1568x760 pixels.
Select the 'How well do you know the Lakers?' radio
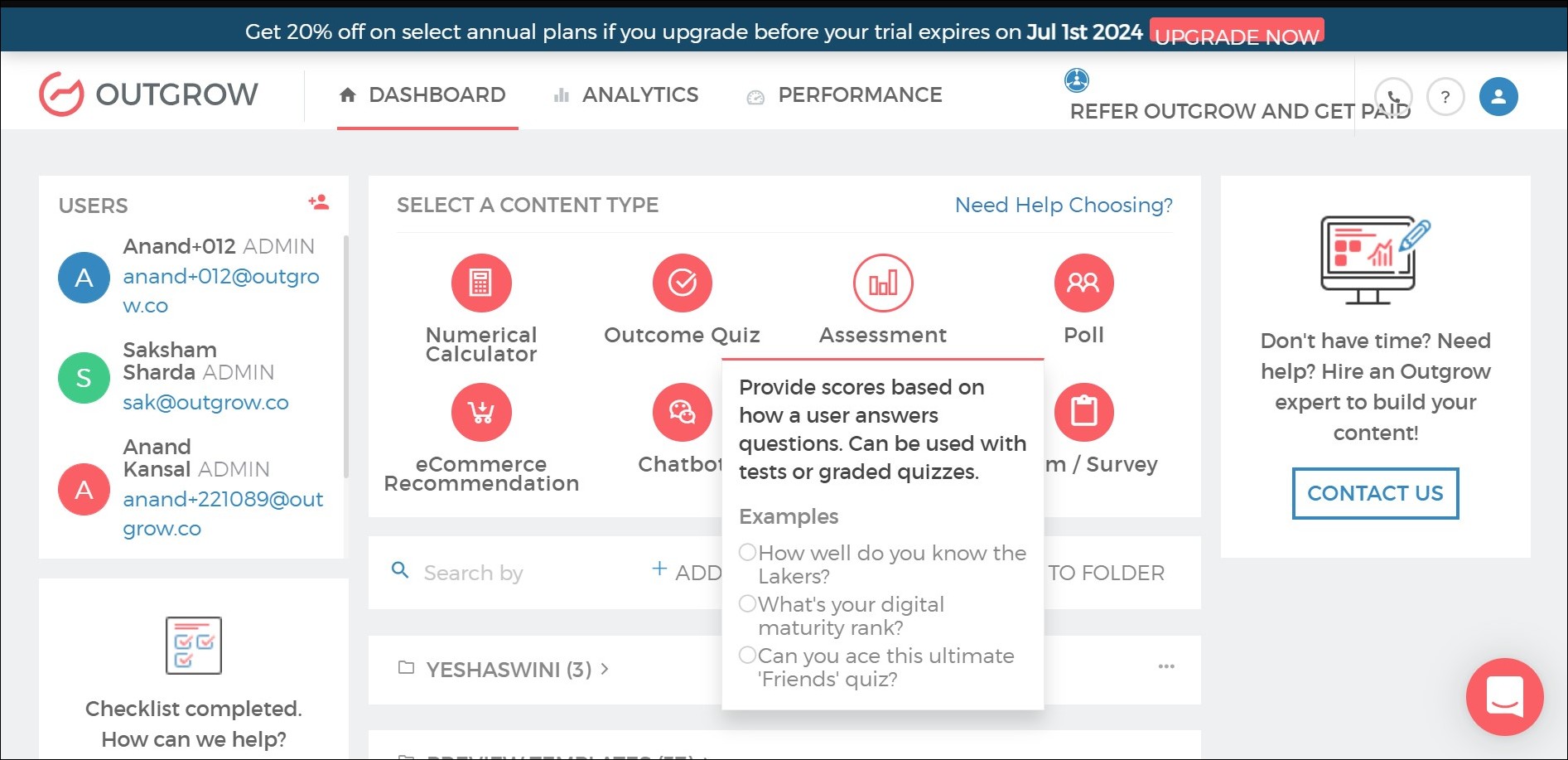(748, 553)
